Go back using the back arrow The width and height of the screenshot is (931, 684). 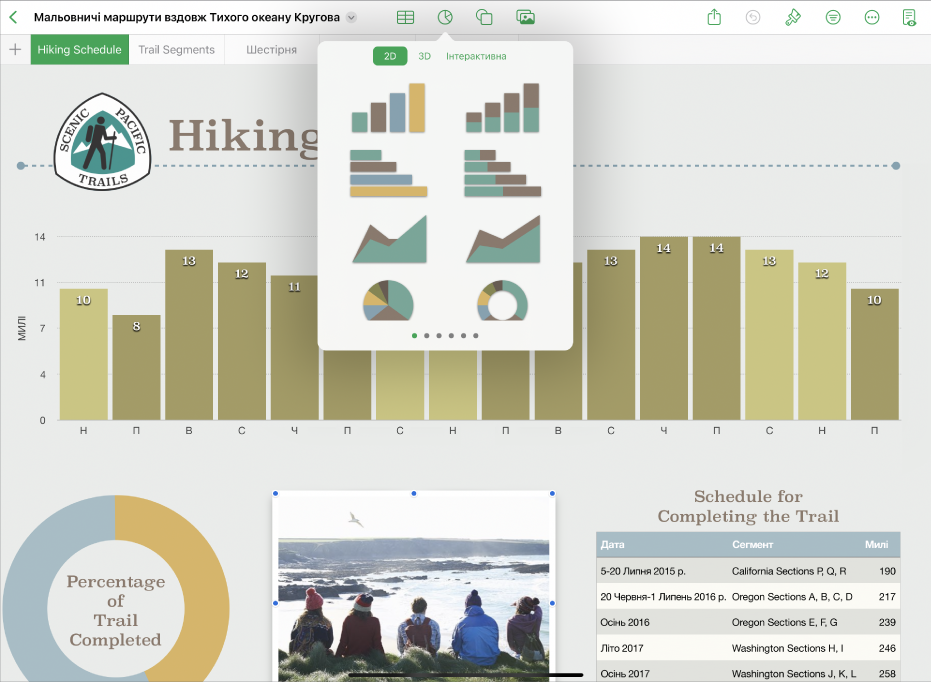coord(13,17)
